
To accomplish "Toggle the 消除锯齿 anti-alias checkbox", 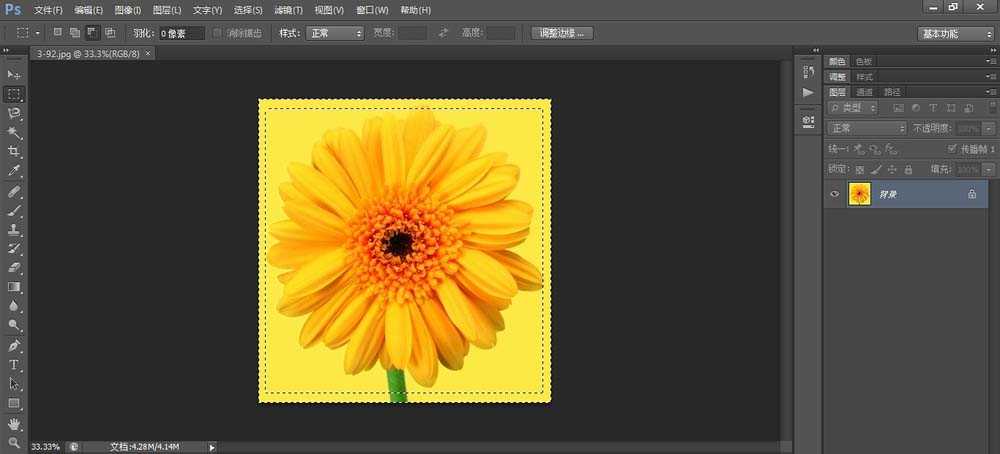I will click(218, 33).
